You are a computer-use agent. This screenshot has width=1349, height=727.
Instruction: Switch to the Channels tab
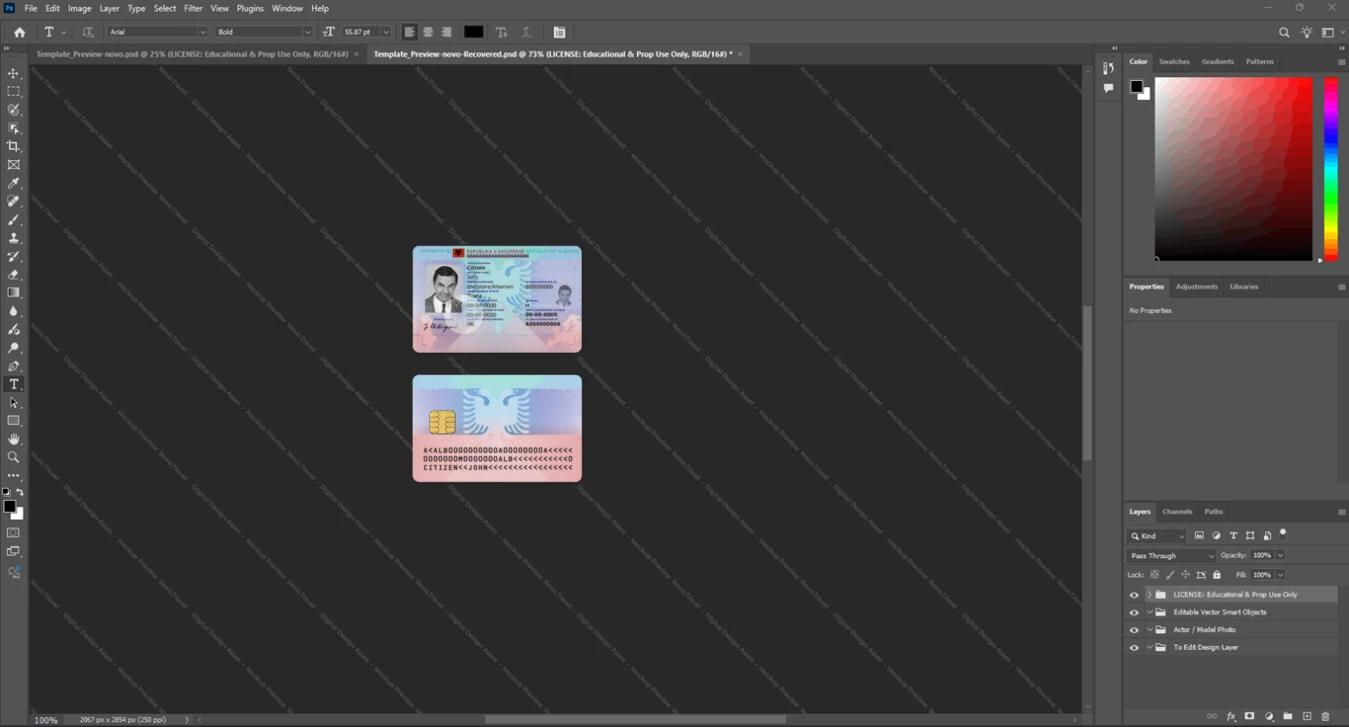tap(1177, 511)
